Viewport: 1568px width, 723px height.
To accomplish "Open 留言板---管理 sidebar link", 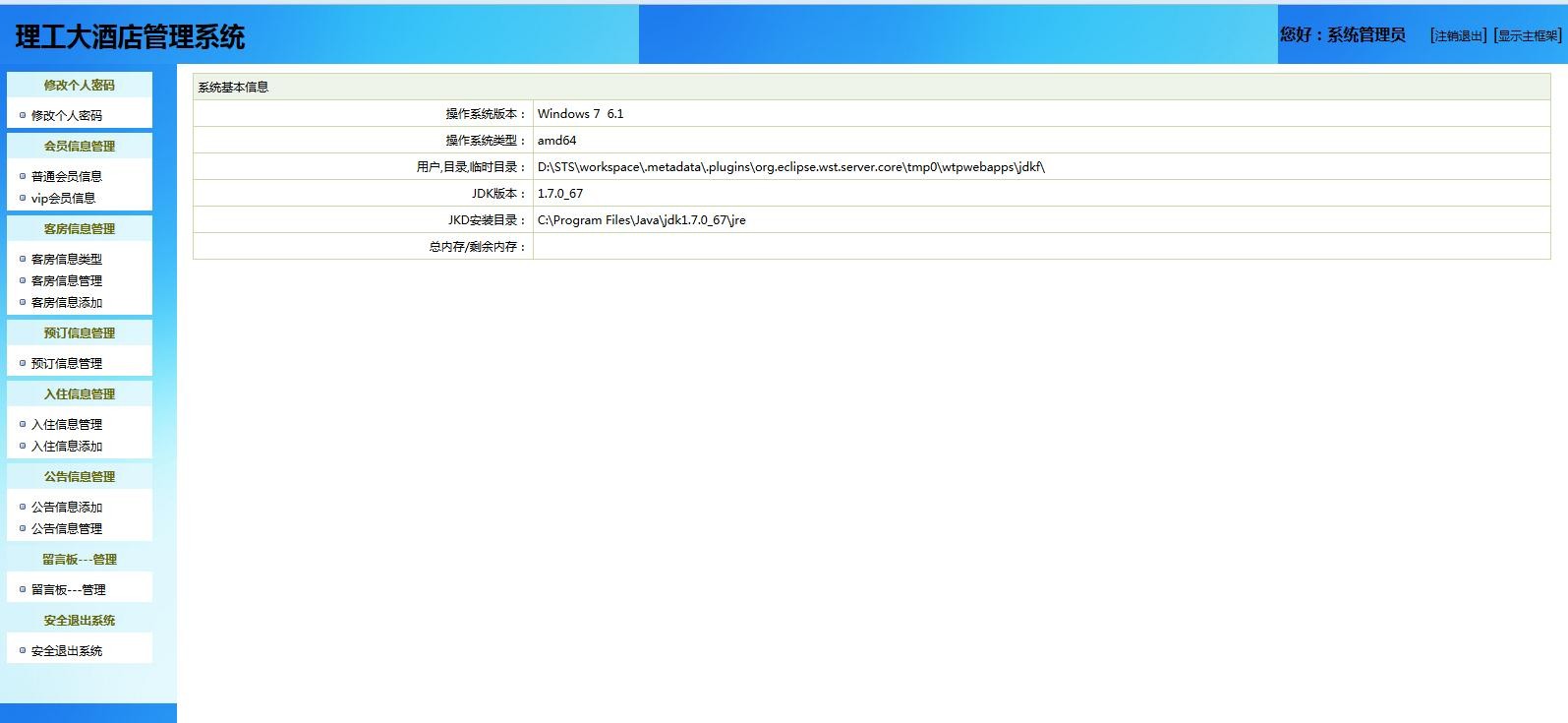I will (x=69, y=589).
